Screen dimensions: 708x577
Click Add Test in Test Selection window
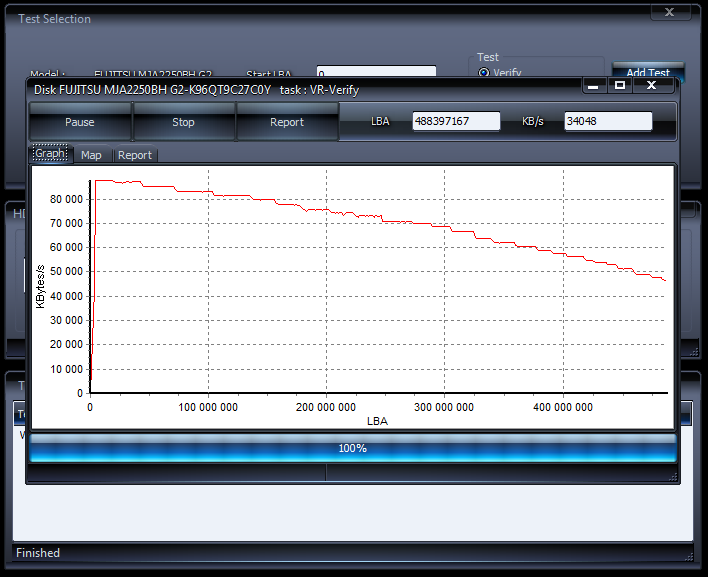tap(648, 72)
